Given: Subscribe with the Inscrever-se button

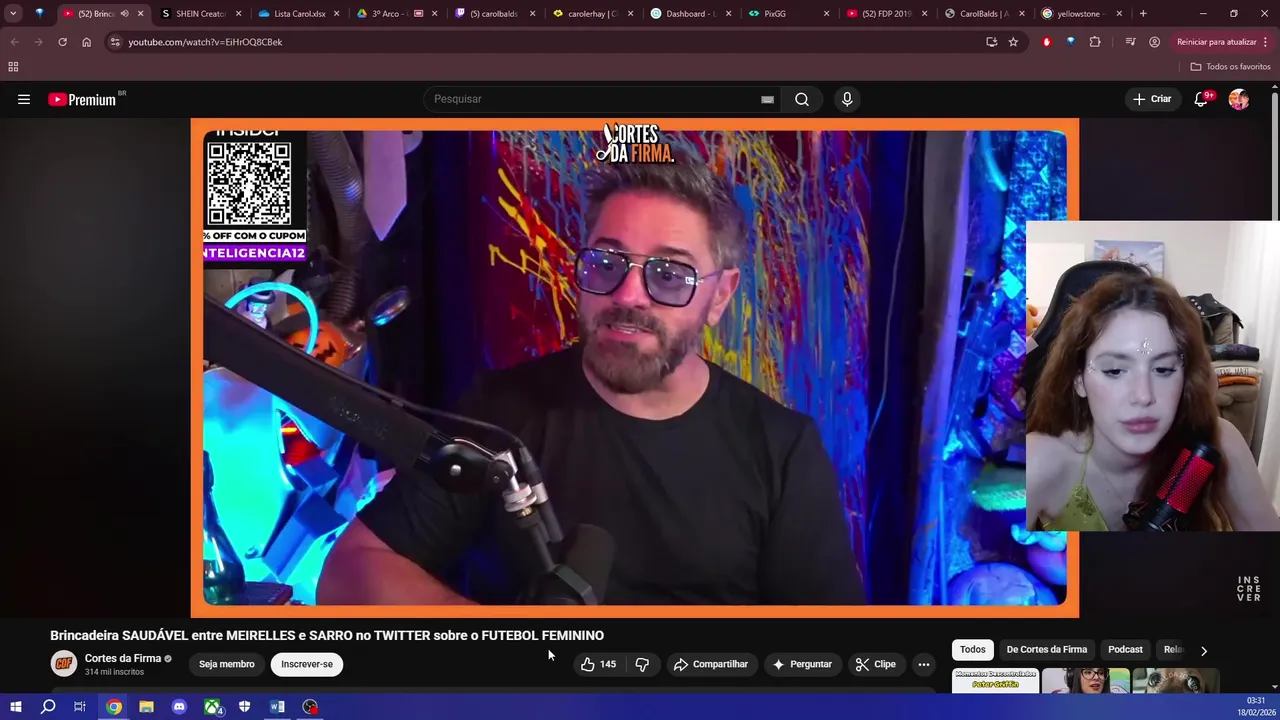Looking at the screenshot, I should [307, 664].
